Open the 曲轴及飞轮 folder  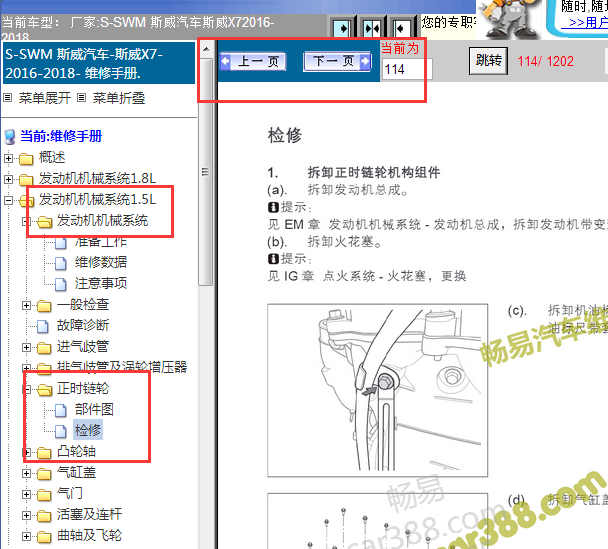pos(90,535)
